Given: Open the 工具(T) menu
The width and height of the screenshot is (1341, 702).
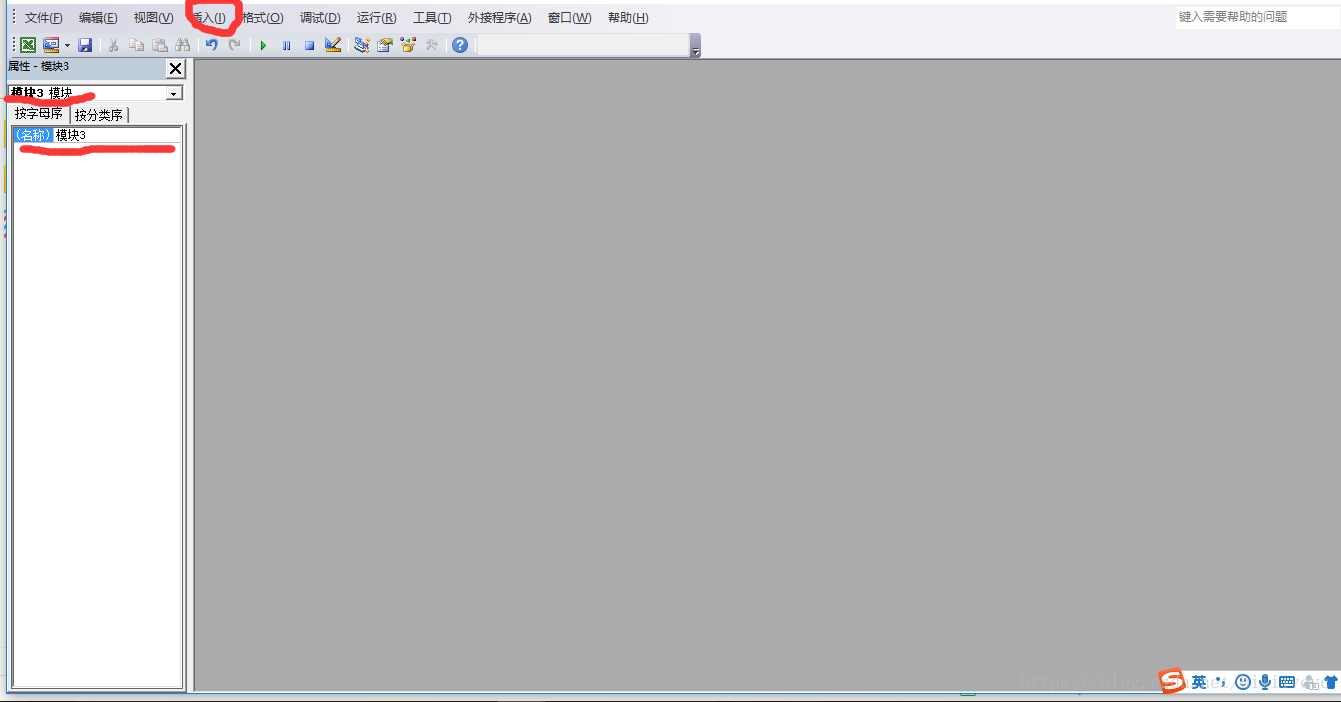Looking at the screenshot, I should [x=432, y=18].
